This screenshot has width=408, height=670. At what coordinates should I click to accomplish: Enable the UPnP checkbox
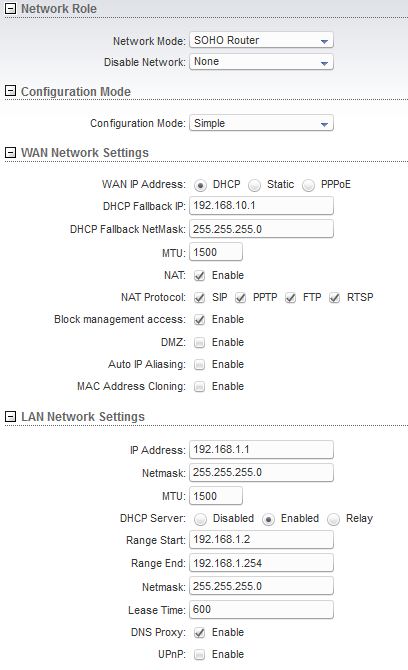click(x=200, y=654)
